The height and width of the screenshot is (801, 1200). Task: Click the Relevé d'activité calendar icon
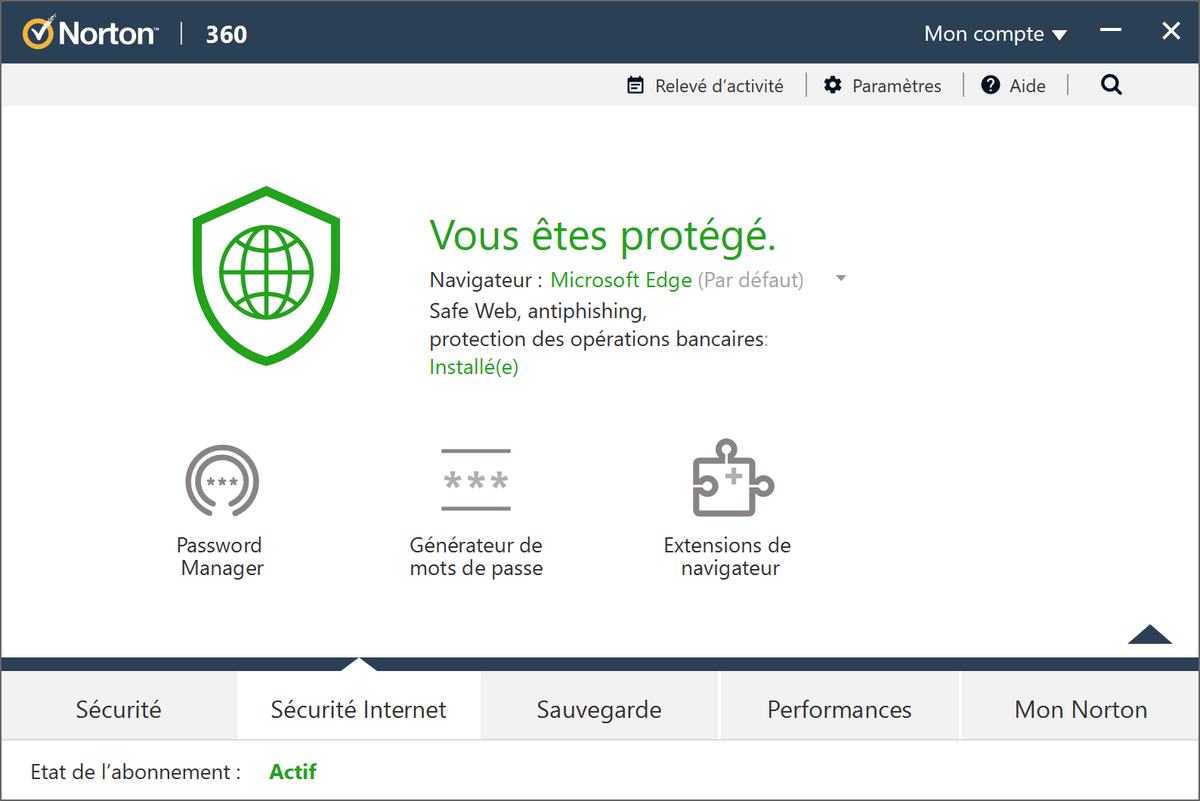point(635,85)
